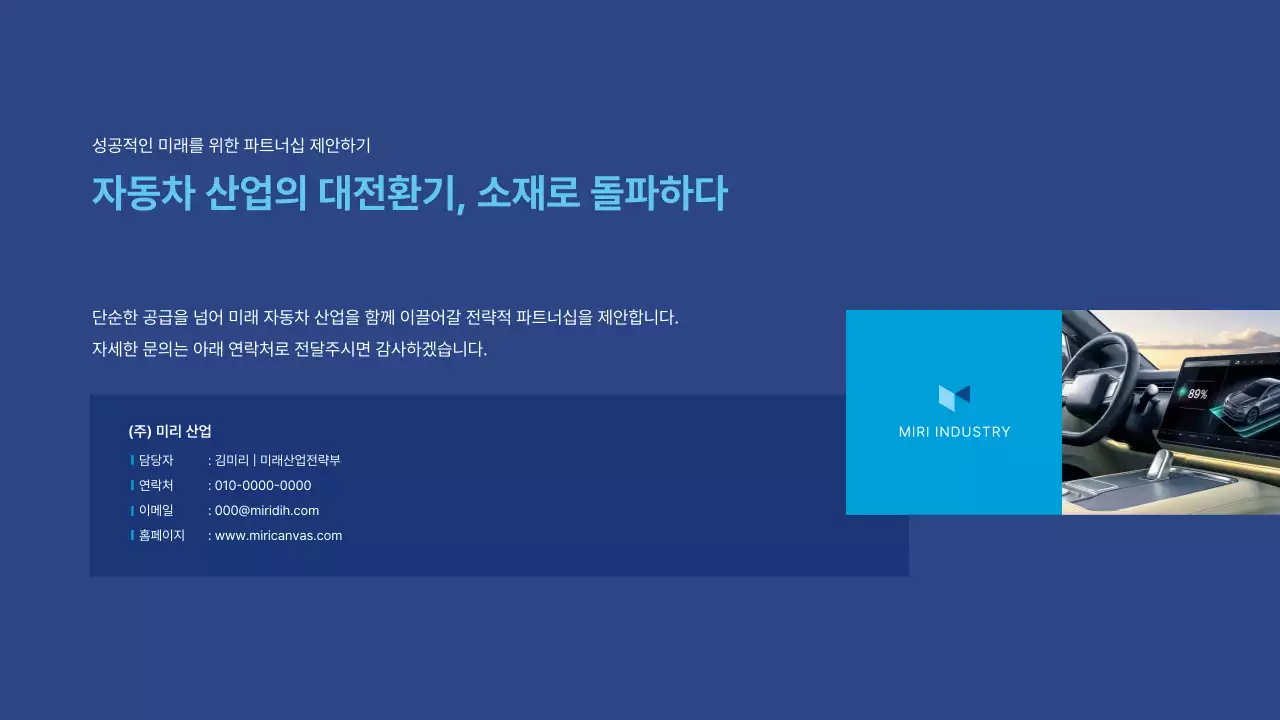Click the 89% charge progress display
This screenshot has width=1280, height=720.
point(1195,393)
